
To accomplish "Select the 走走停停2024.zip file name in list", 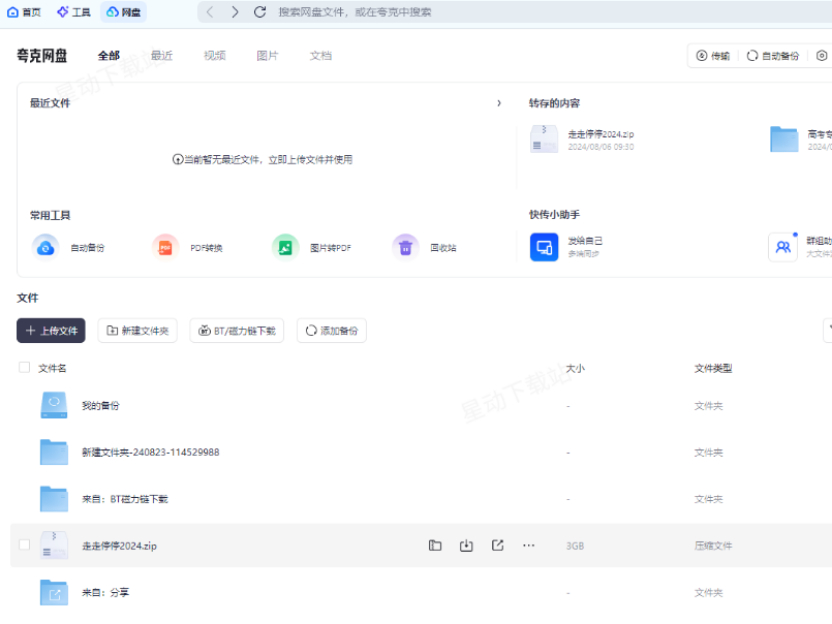I will (x=119, y=546).
